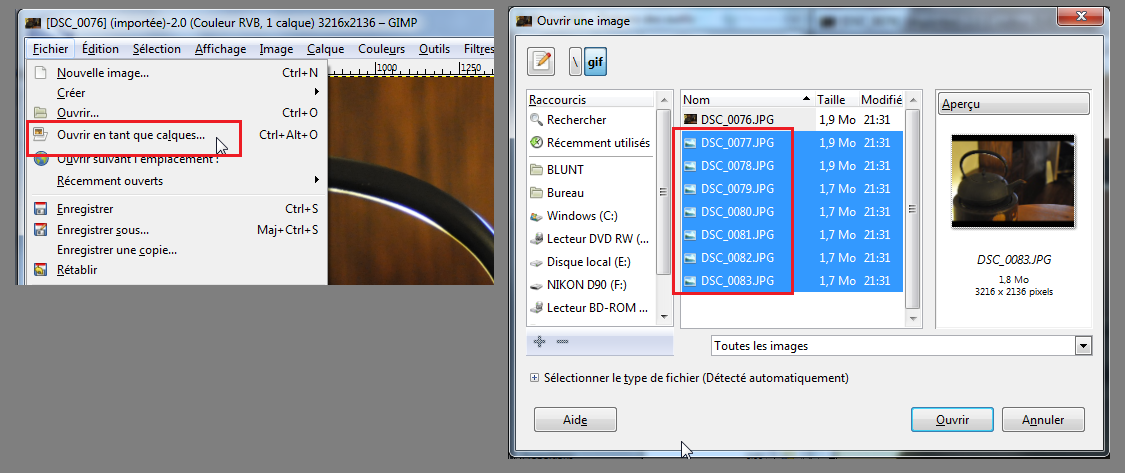The width and height of the screenshot is (1125, 473).
Task: Click the backslash root path button
Action: (x=575, y=62)
